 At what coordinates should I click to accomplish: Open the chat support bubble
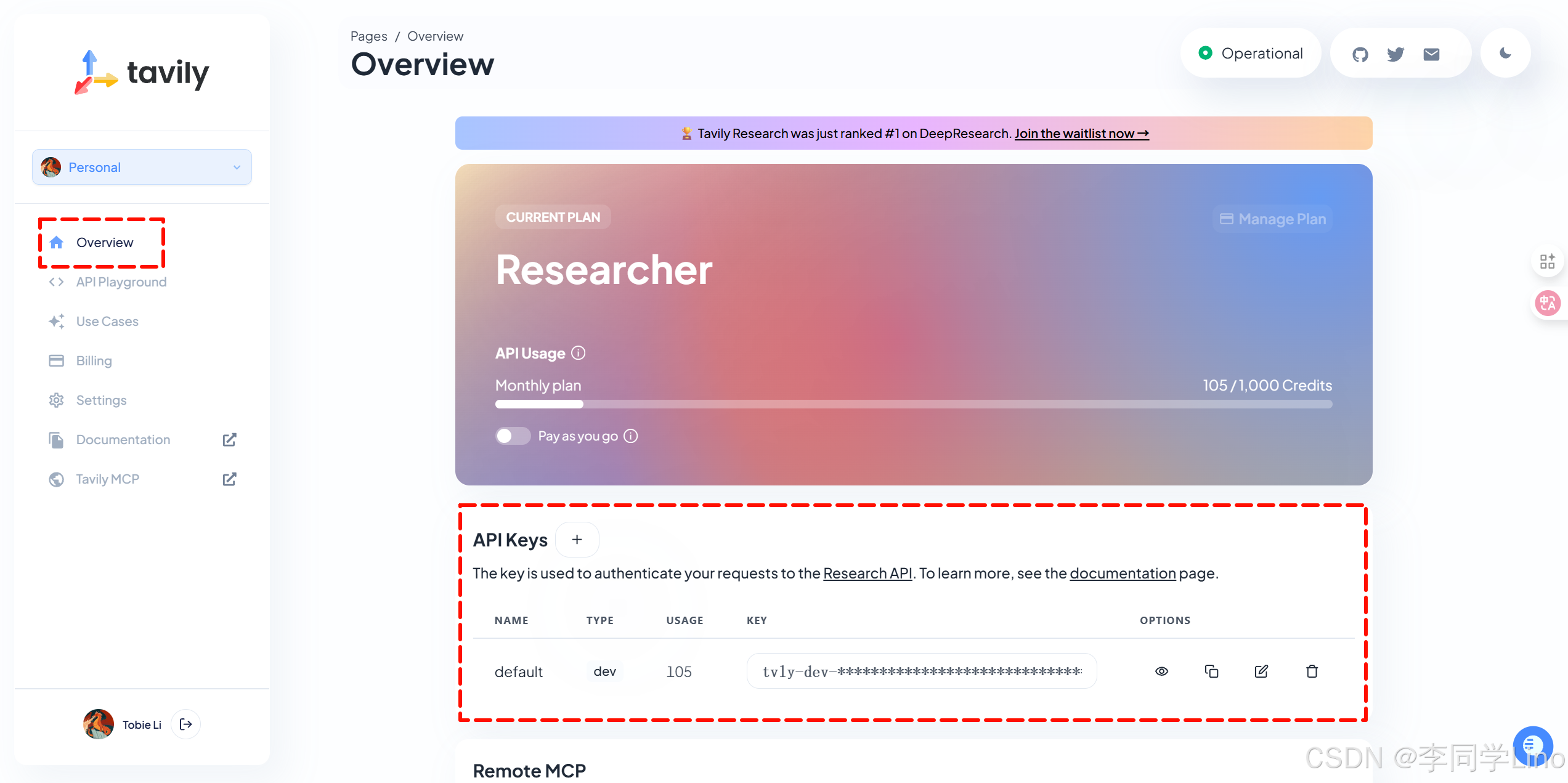[x=1532, y=745]
